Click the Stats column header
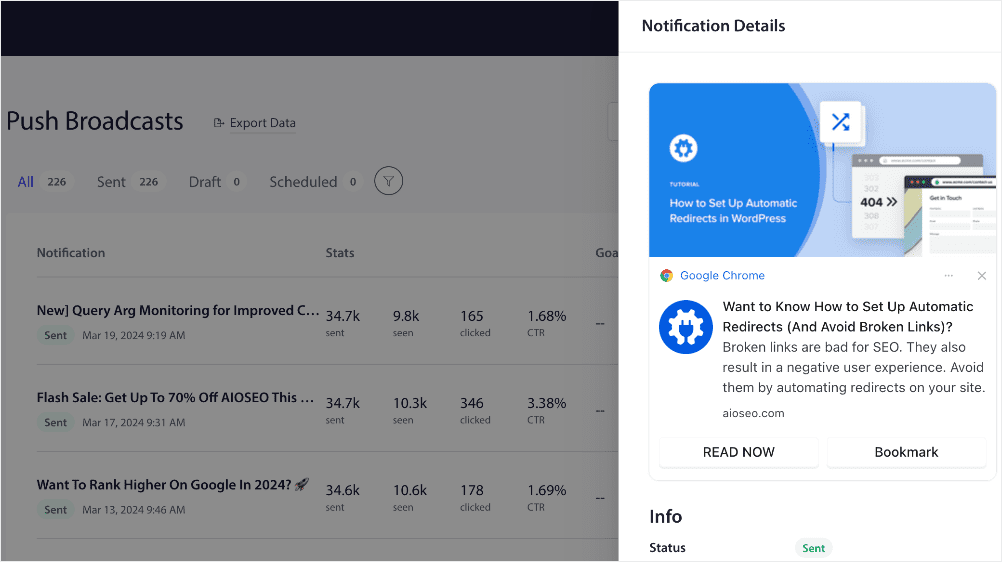The width and height of the screenshot is (1002, 562). click(340, 253)
